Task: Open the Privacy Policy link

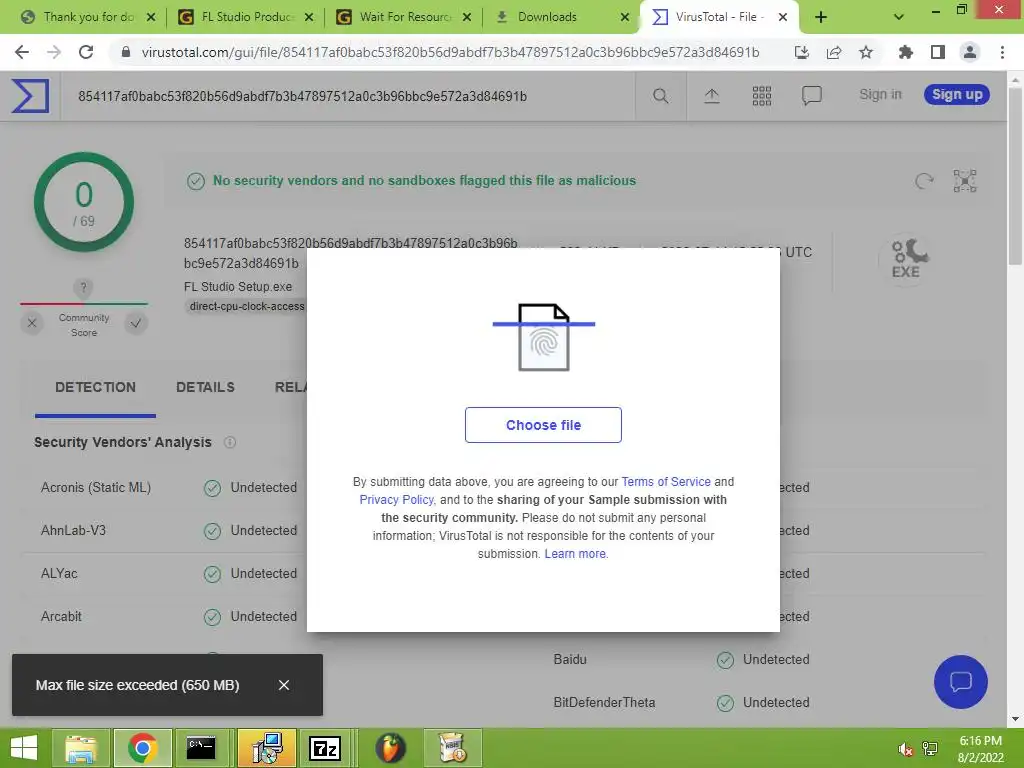Action: pos(396,500)
